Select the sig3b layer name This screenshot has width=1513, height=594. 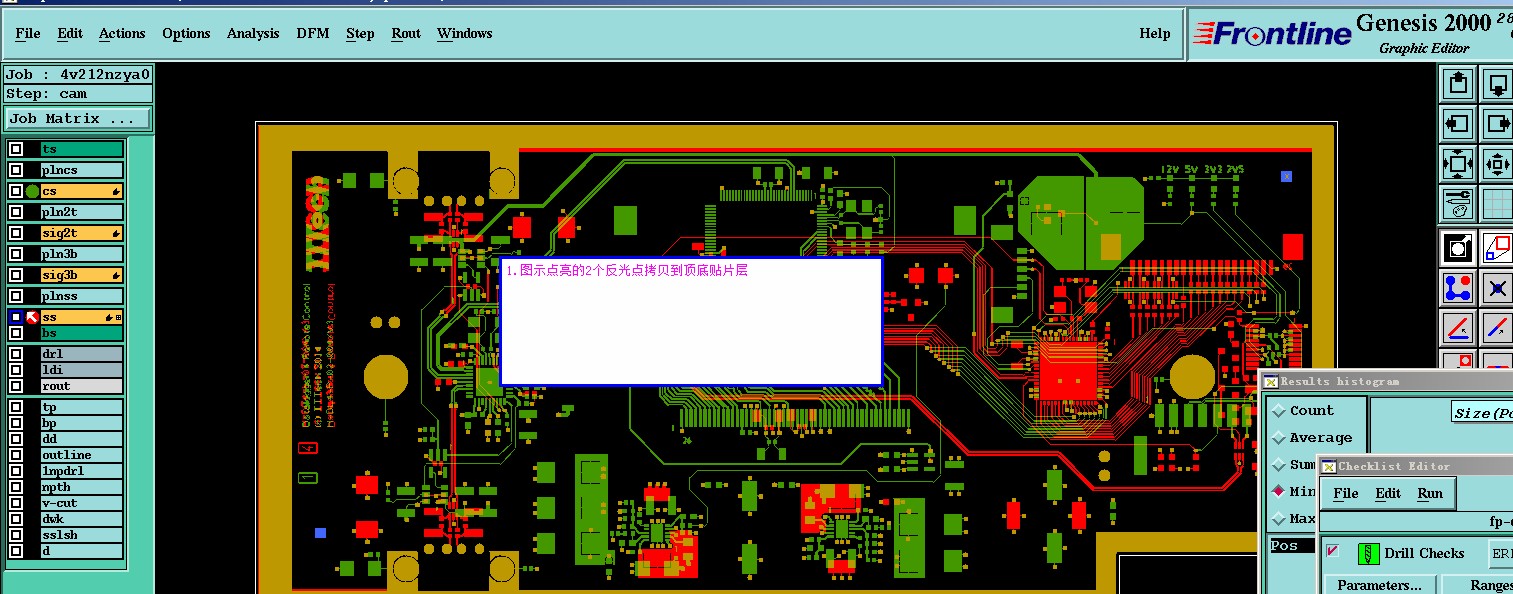click(x=82, y=275)
